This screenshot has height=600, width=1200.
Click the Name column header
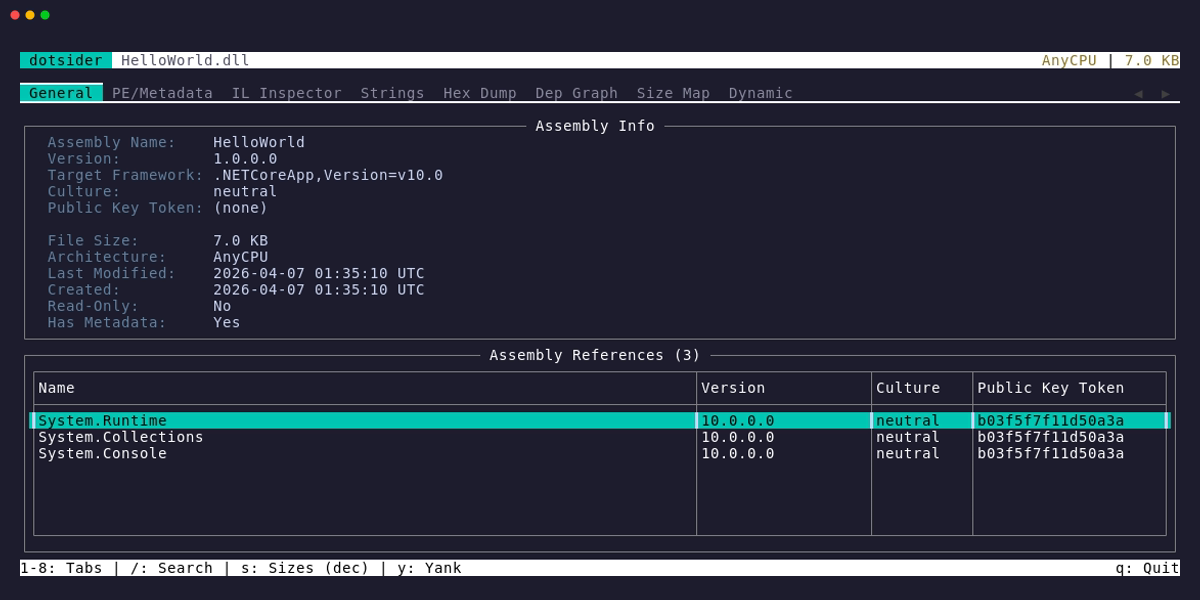56,388
